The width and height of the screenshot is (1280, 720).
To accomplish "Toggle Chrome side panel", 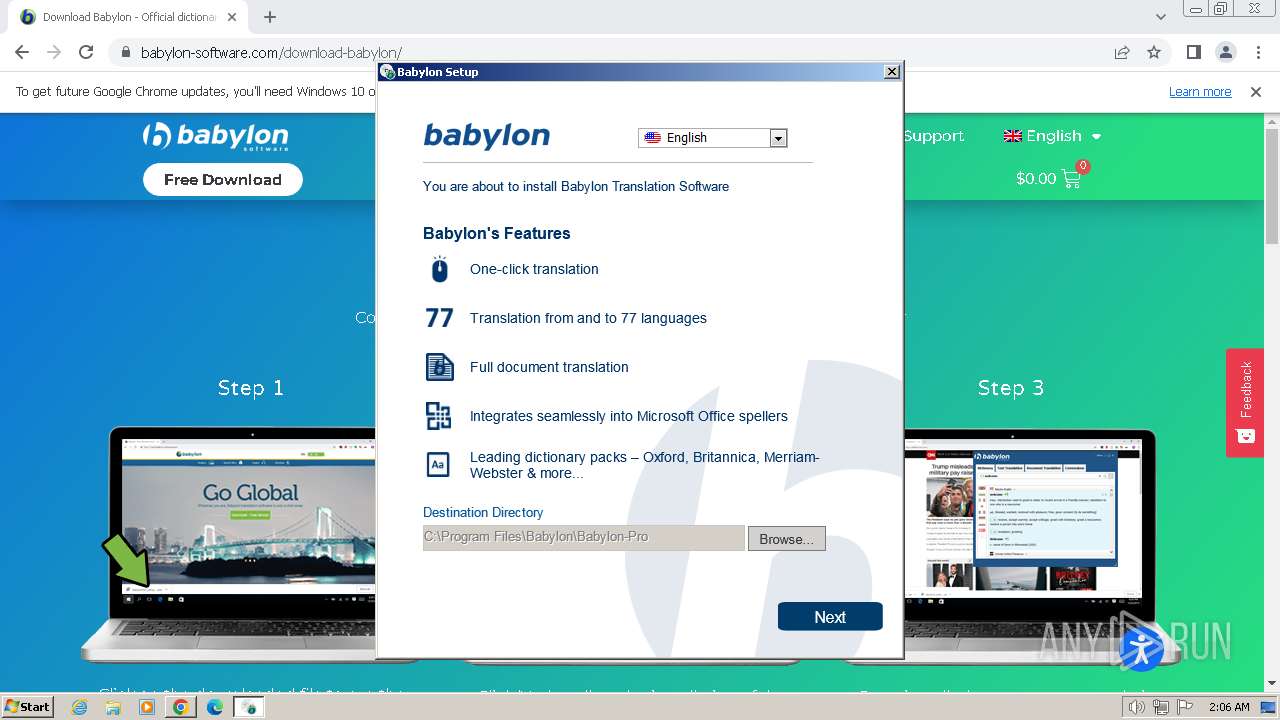I will [x=1194, y=53].
